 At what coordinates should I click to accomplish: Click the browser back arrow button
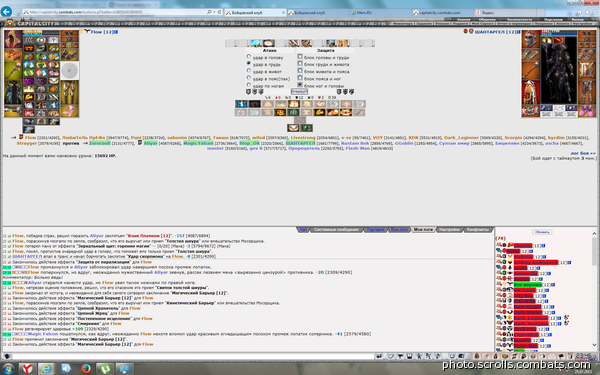coord(6,11)
